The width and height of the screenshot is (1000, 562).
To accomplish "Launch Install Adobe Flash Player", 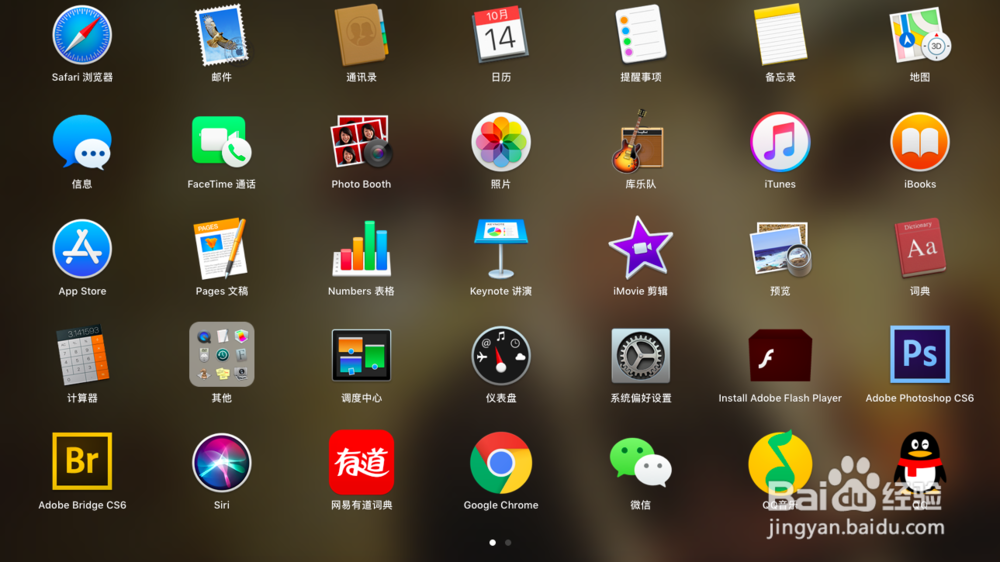I will [x=780, y=355].
